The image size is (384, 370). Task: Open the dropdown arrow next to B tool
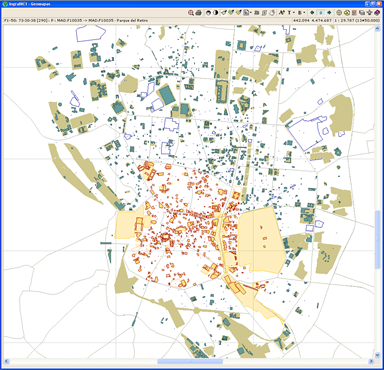pyautogui.click(x=304, y=13)
